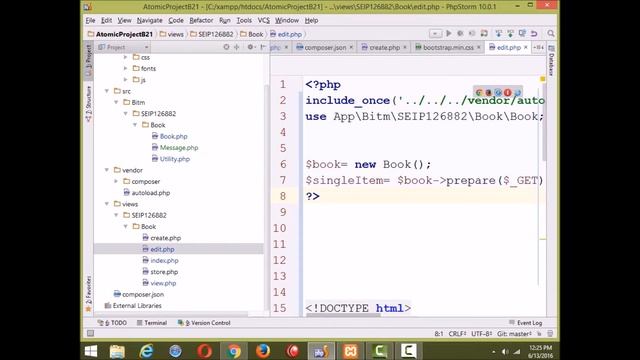This screenshot has width=640, height=360.
Task: Hide the Project panel with hide icon
Action: [x=263, y=47]
